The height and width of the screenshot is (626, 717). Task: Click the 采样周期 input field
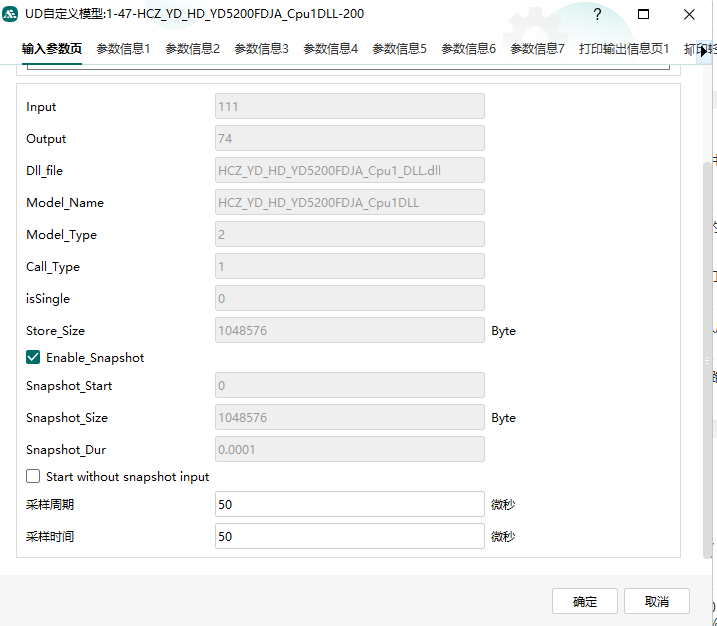click(x=350, y=505)
